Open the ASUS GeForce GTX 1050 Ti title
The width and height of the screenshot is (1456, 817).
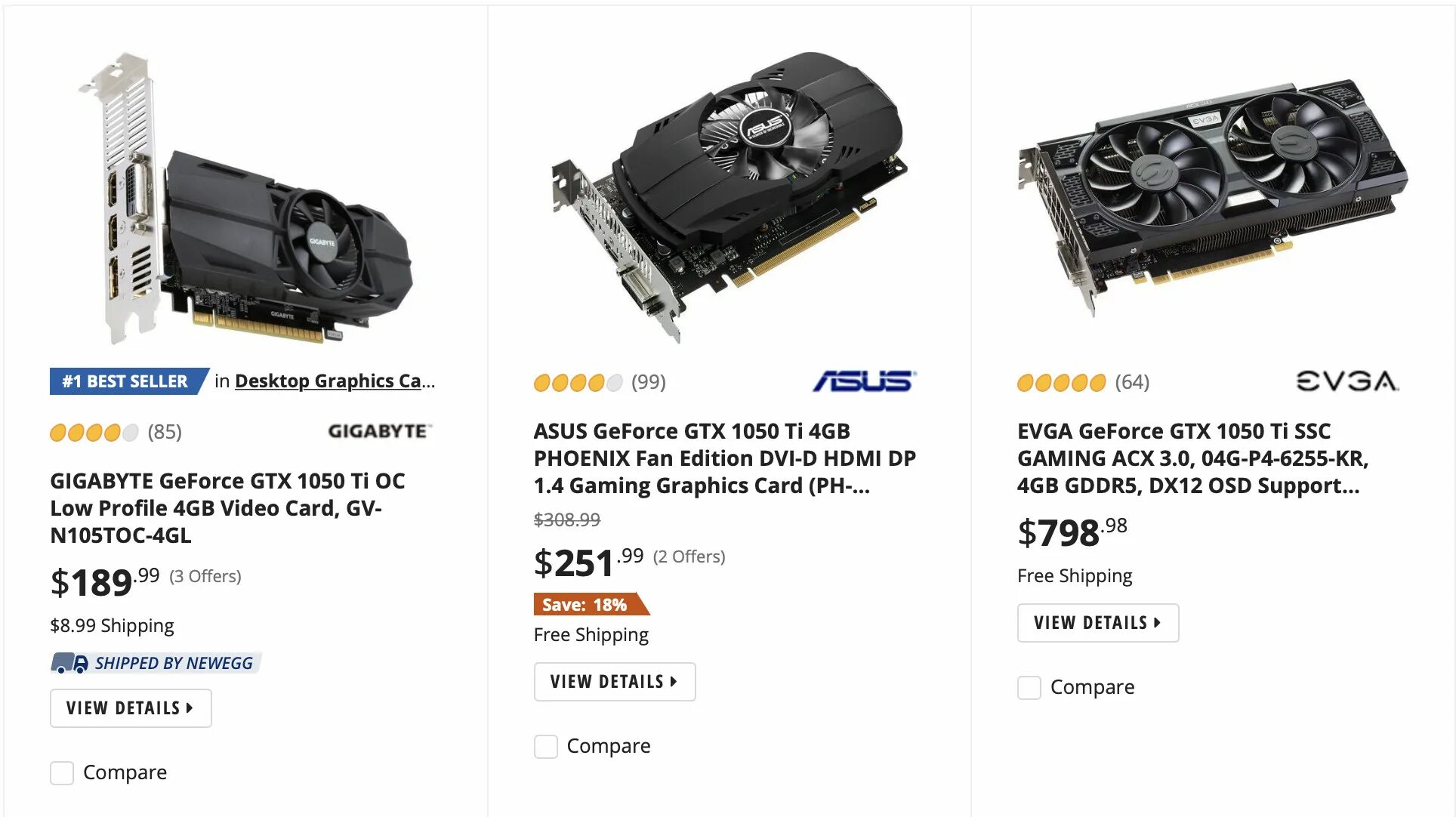725,458
